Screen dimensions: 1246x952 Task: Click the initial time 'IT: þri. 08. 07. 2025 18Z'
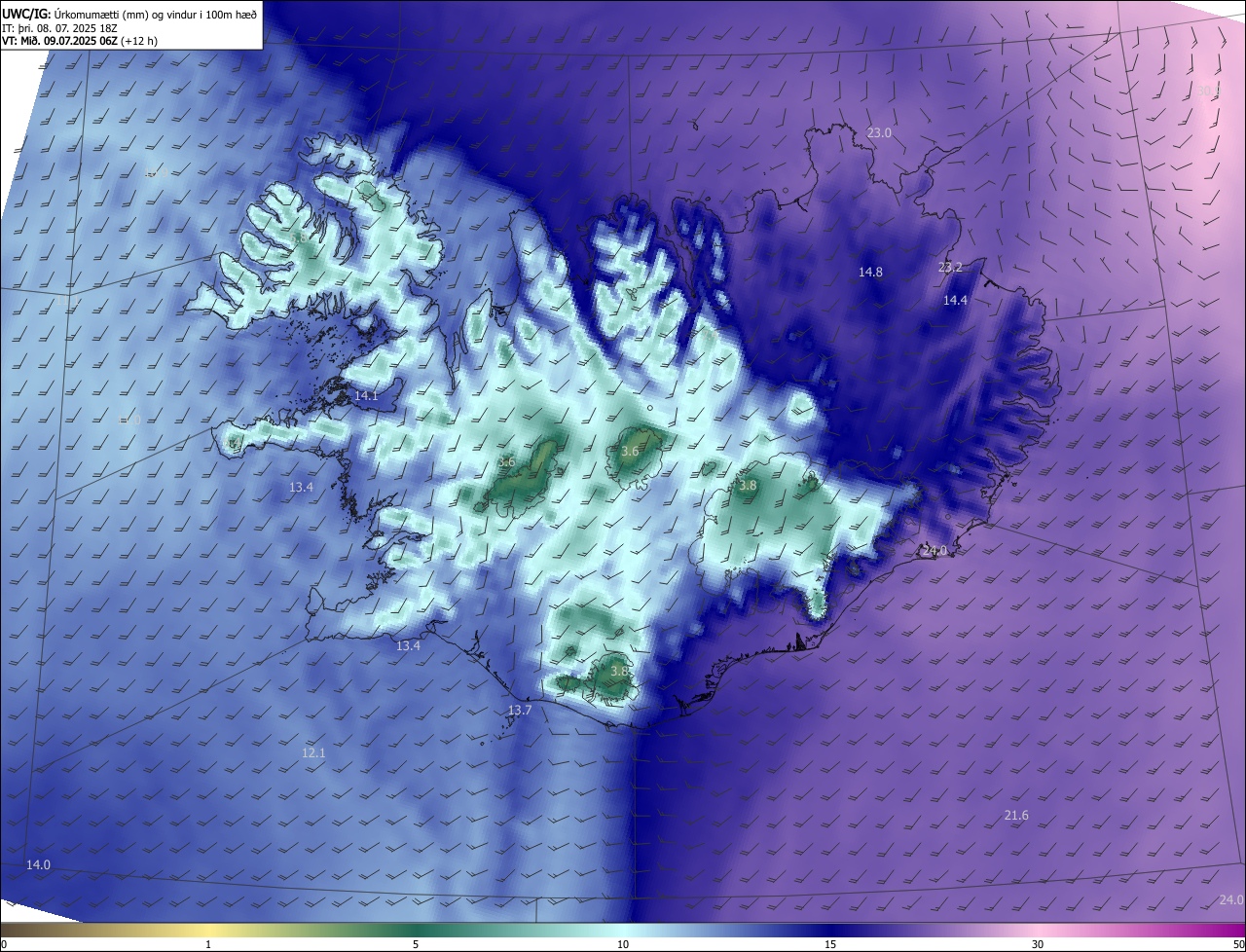(60, 28)
